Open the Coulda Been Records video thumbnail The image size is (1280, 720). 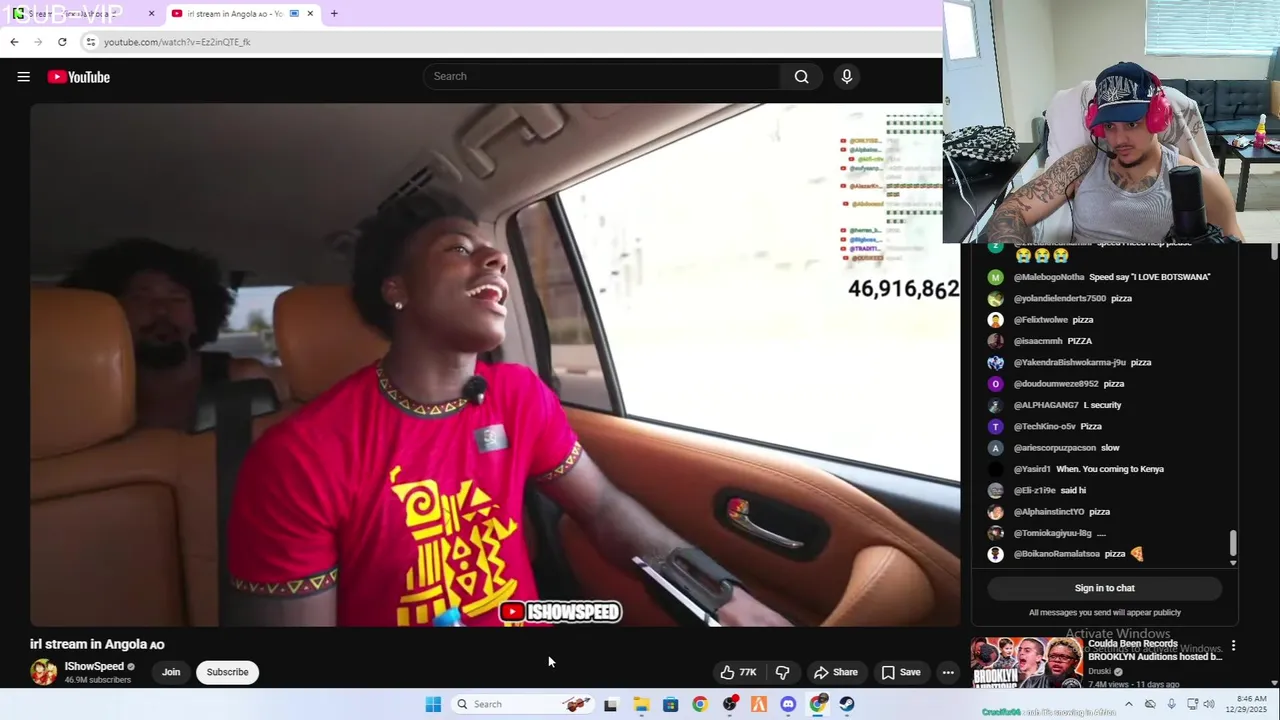[x=1026, y=662]
